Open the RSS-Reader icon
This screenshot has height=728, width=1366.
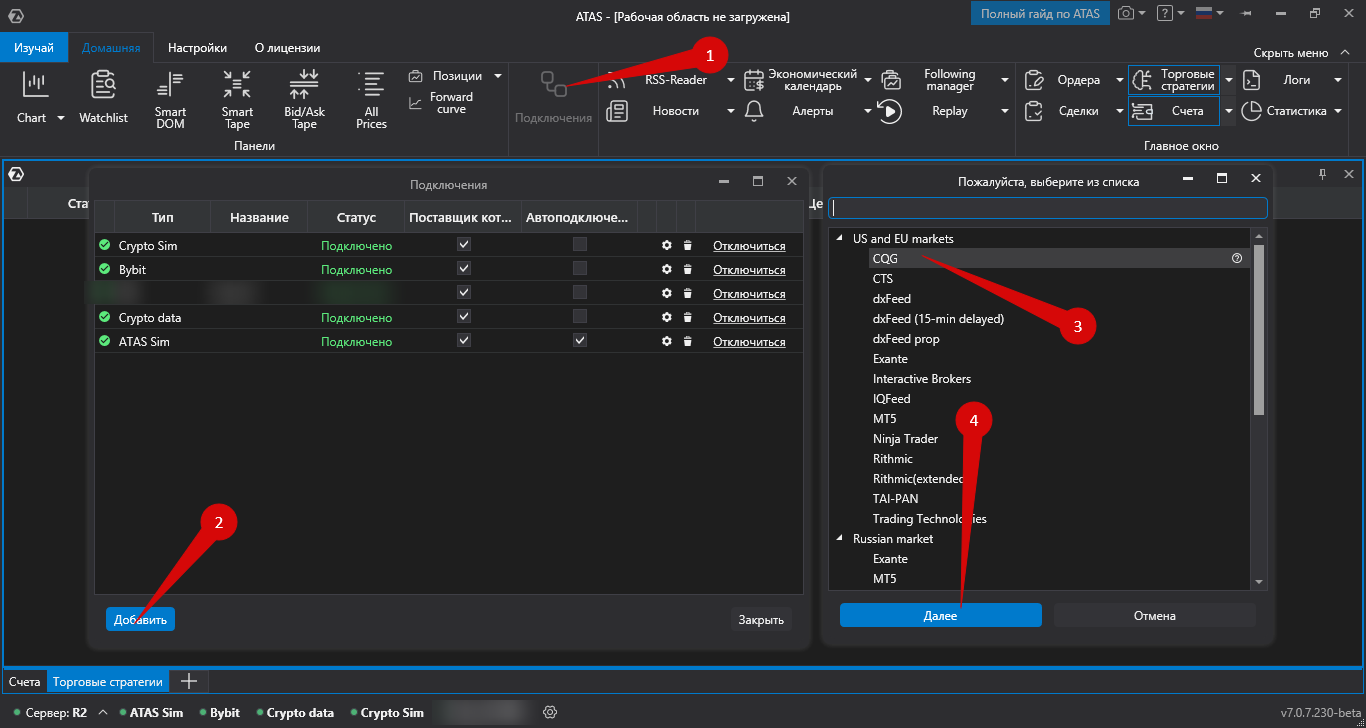(x=616, y=80)
